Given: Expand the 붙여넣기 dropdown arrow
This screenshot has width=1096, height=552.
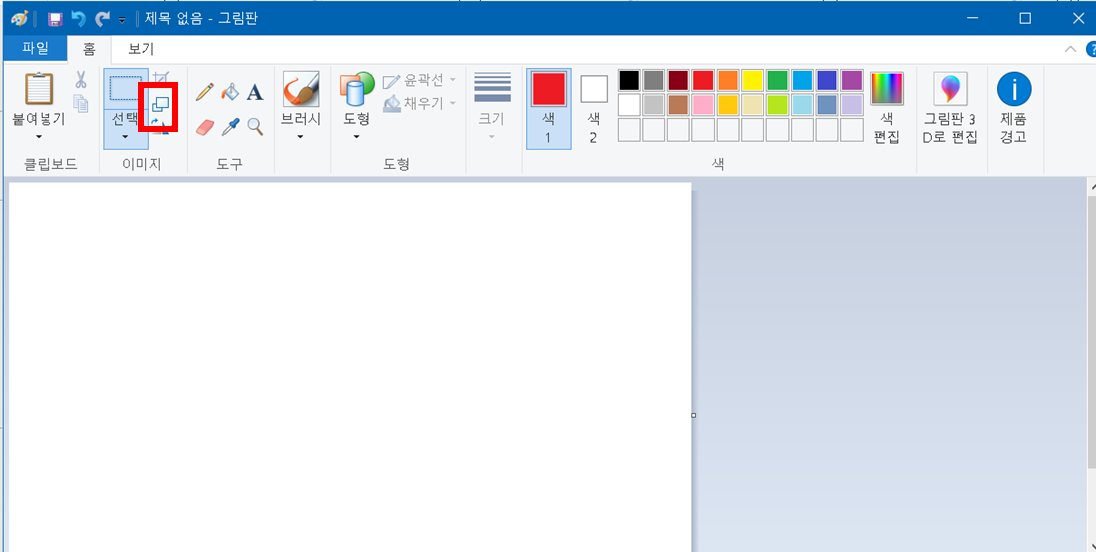Looking at the screenshot, I should (38, 137).
